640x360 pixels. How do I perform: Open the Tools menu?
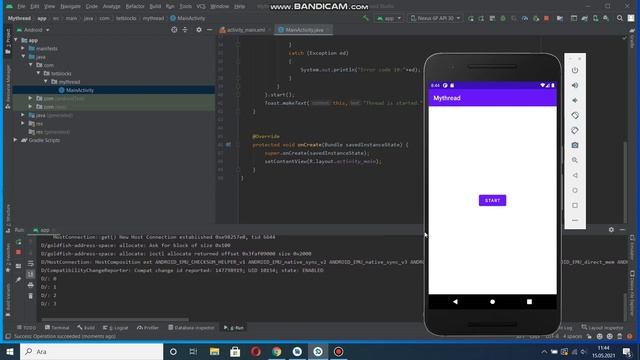(186, 7)
